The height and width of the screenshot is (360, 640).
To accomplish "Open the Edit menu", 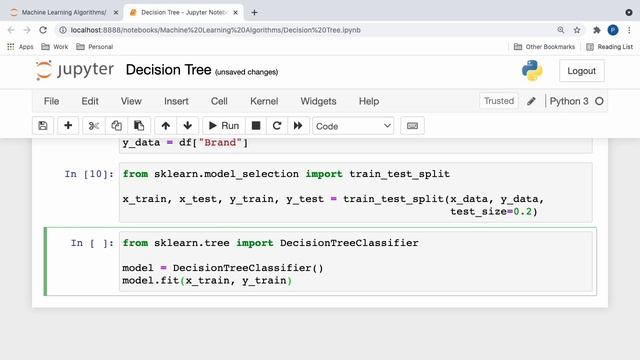I will 90,101.
